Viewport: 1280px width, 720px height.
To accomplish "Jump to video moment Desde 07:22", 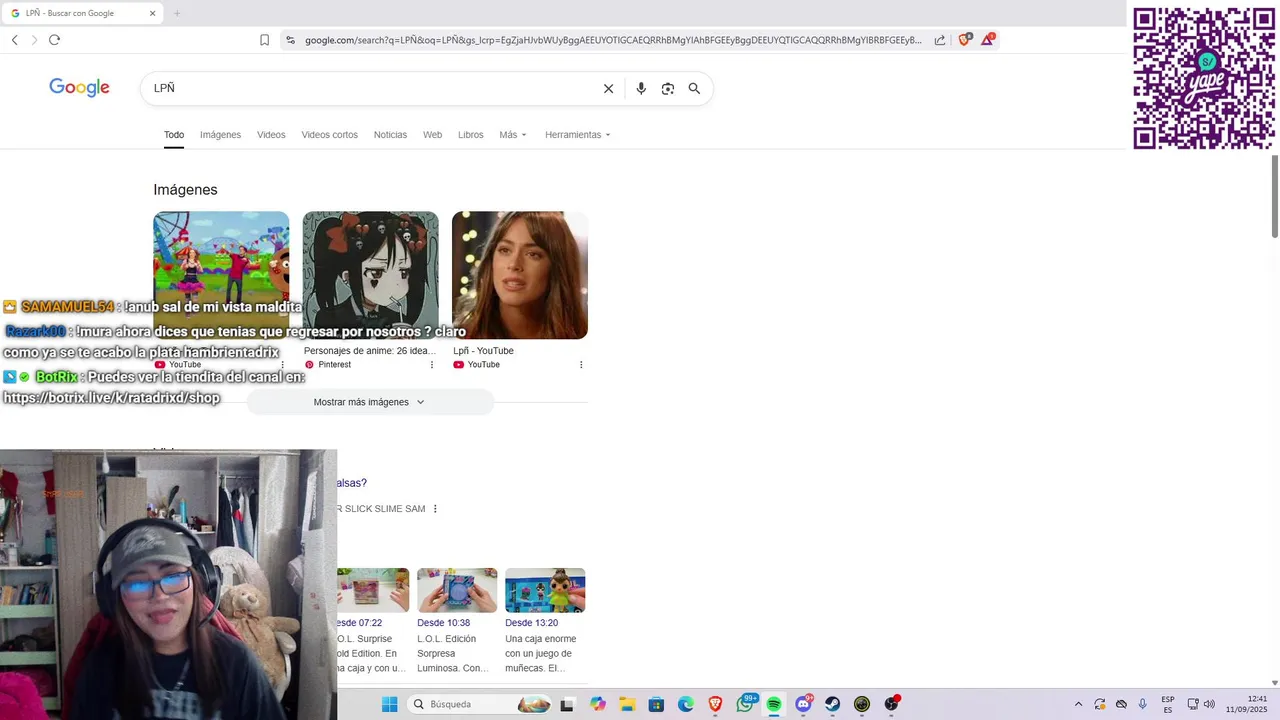I will (x=360, y=623).
